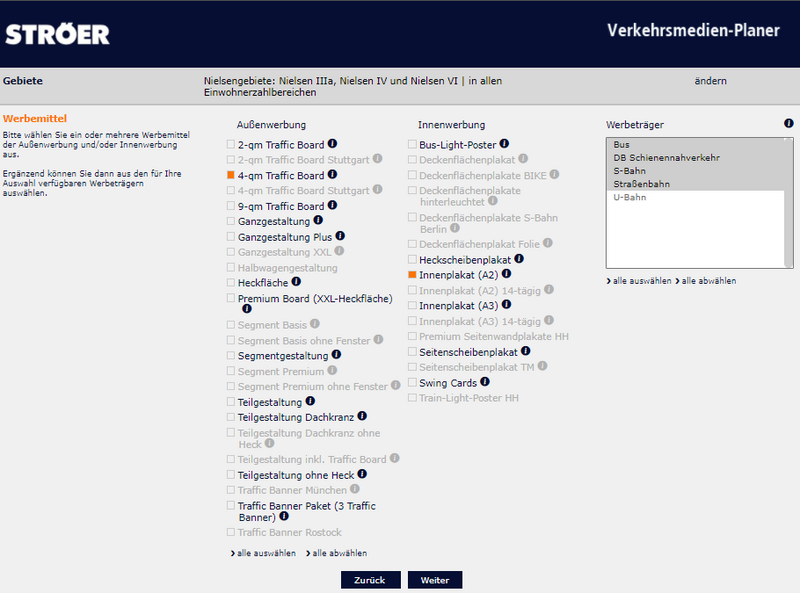The image size is (800, 593).
Task: Open info icon for Ganzgestaltung Plus
Action: 340,236
